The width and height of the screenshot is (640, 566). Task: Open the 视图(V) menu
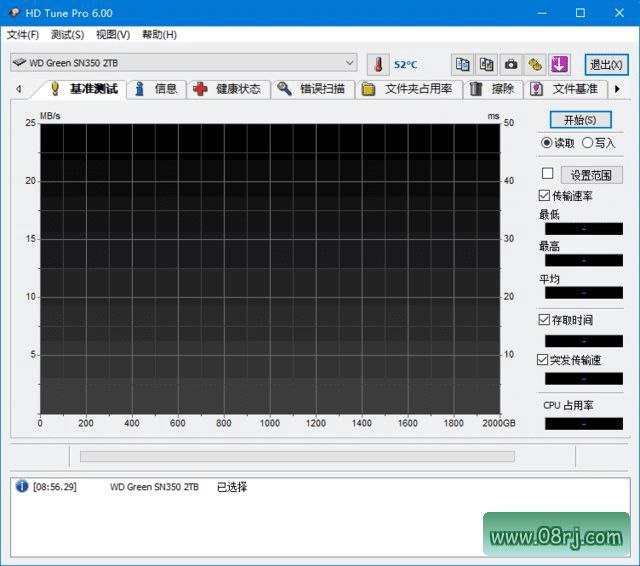[113, 35]
